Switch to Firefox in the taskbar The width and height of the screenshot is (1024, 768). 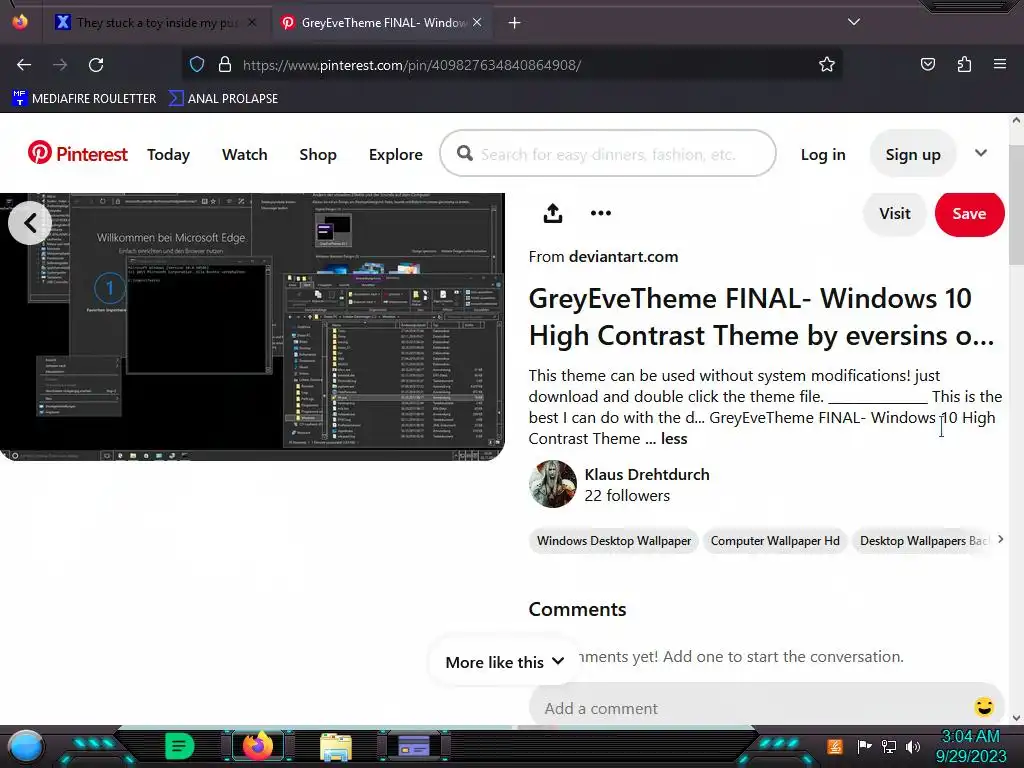(x=257, y=746)
